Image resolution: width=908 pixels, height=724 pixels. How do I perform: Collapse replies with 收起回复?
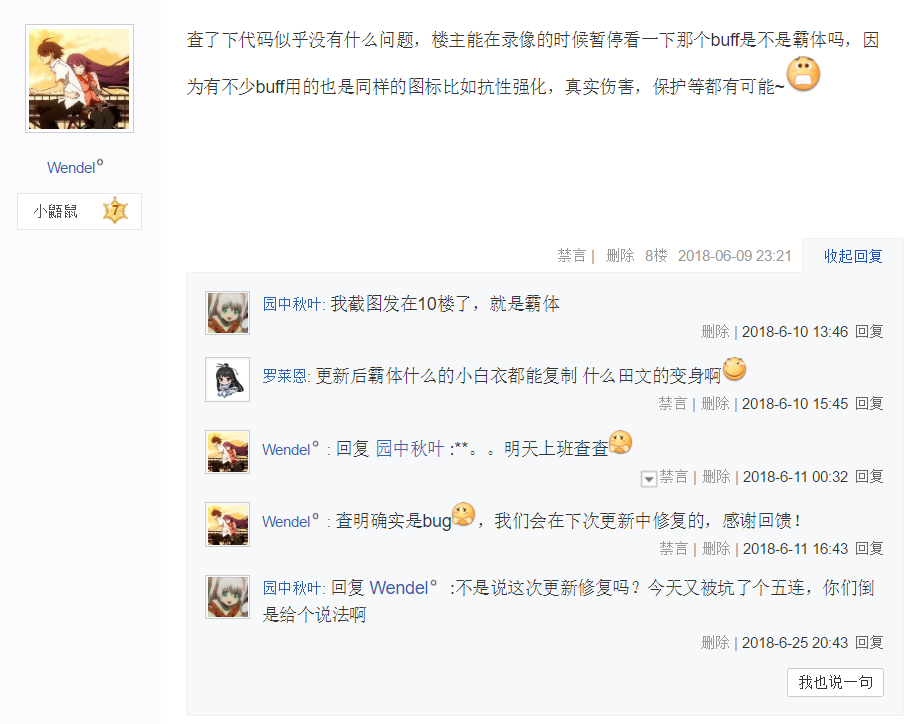coord(853,256)
